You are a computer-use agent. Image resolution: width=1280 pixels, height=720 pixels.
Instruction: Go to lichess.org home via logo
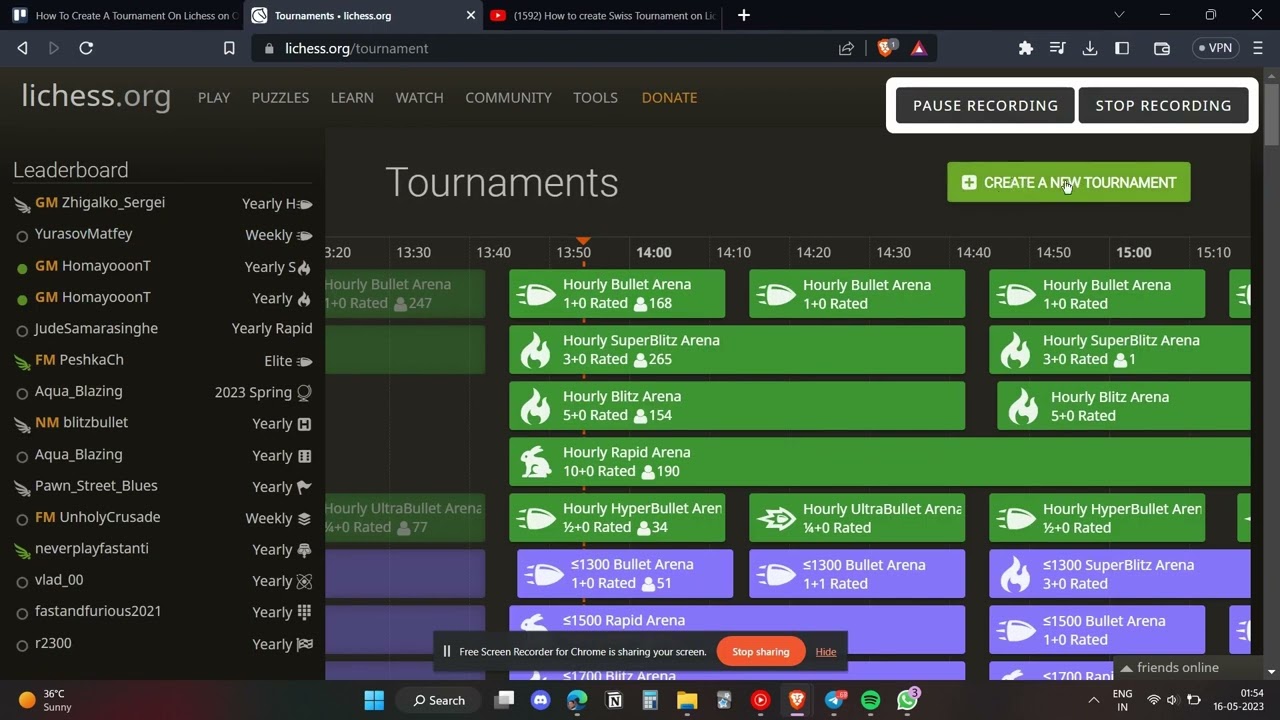point(96,96)
